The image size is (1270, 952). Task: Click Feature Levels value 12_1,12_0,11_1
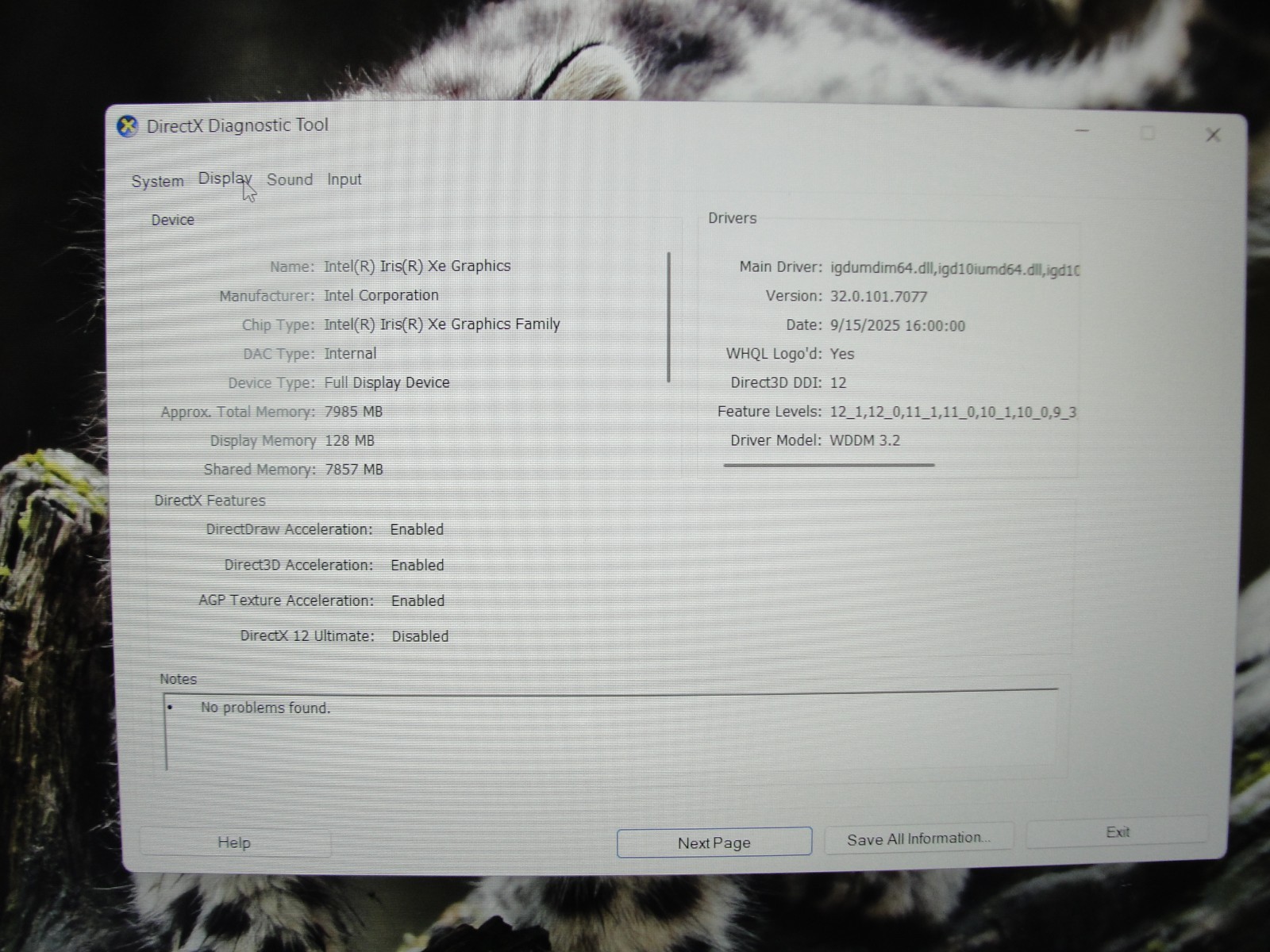click(953, 412)
